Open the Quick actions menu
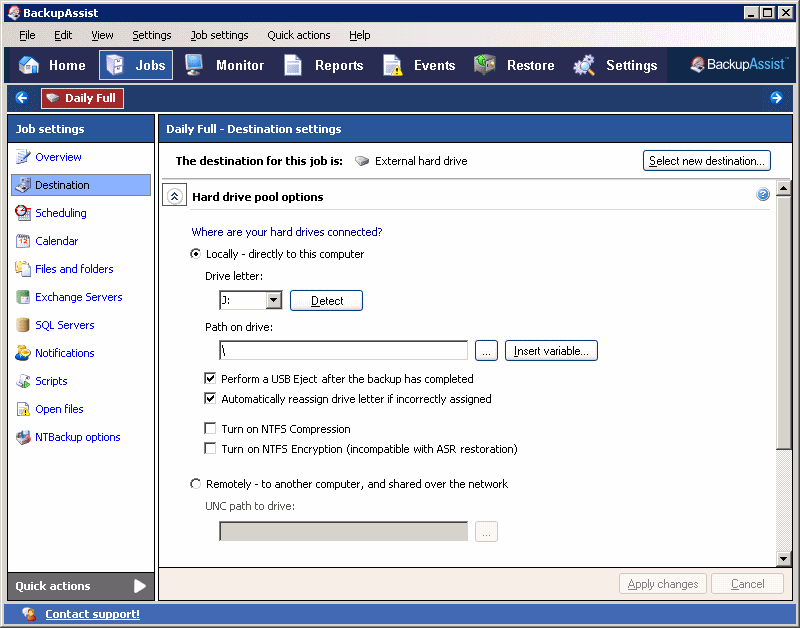The width and height of the screenshot is (800, 628). 298,35
